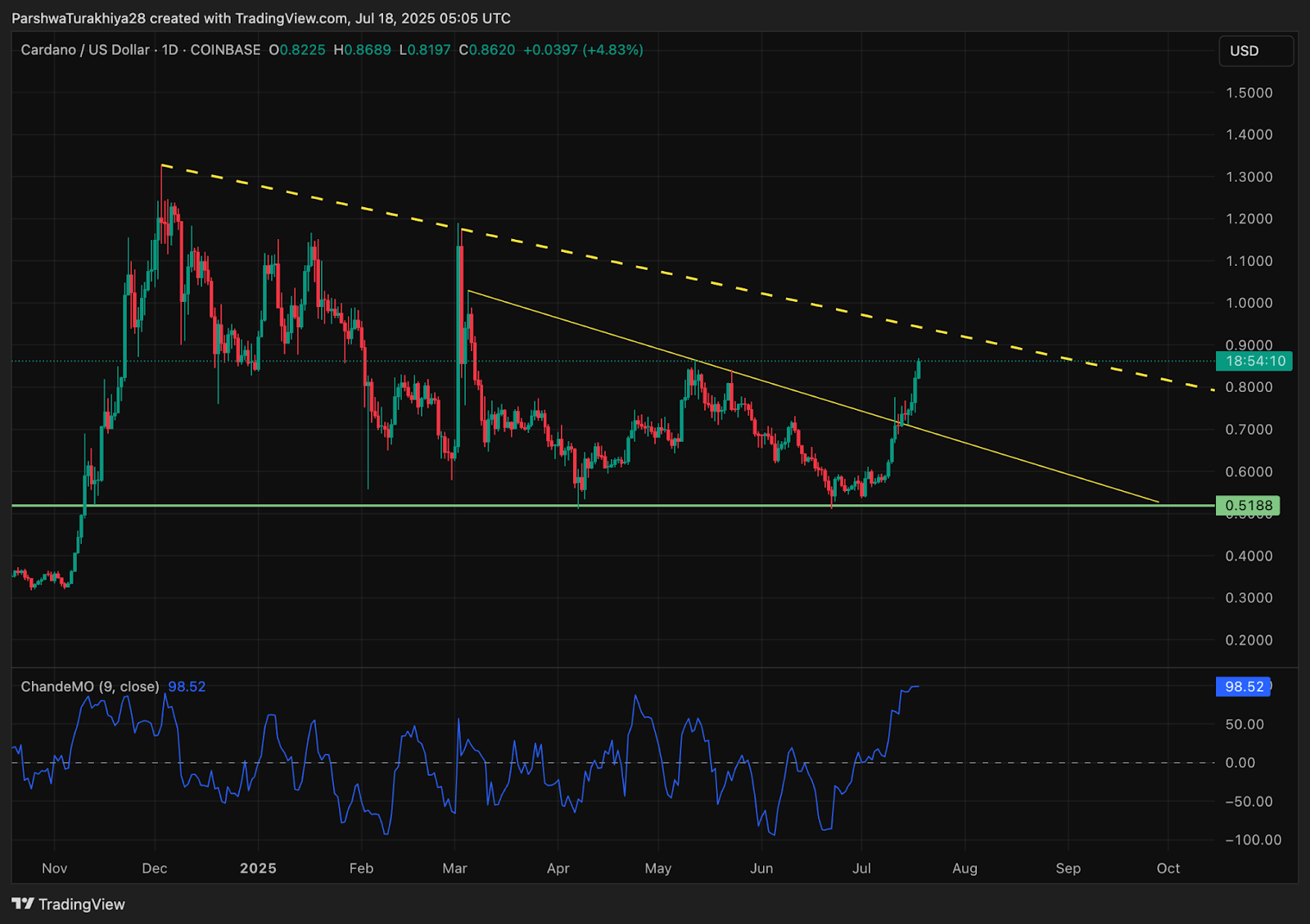Click the Mar label on time axis

click(x=454, y=868)
